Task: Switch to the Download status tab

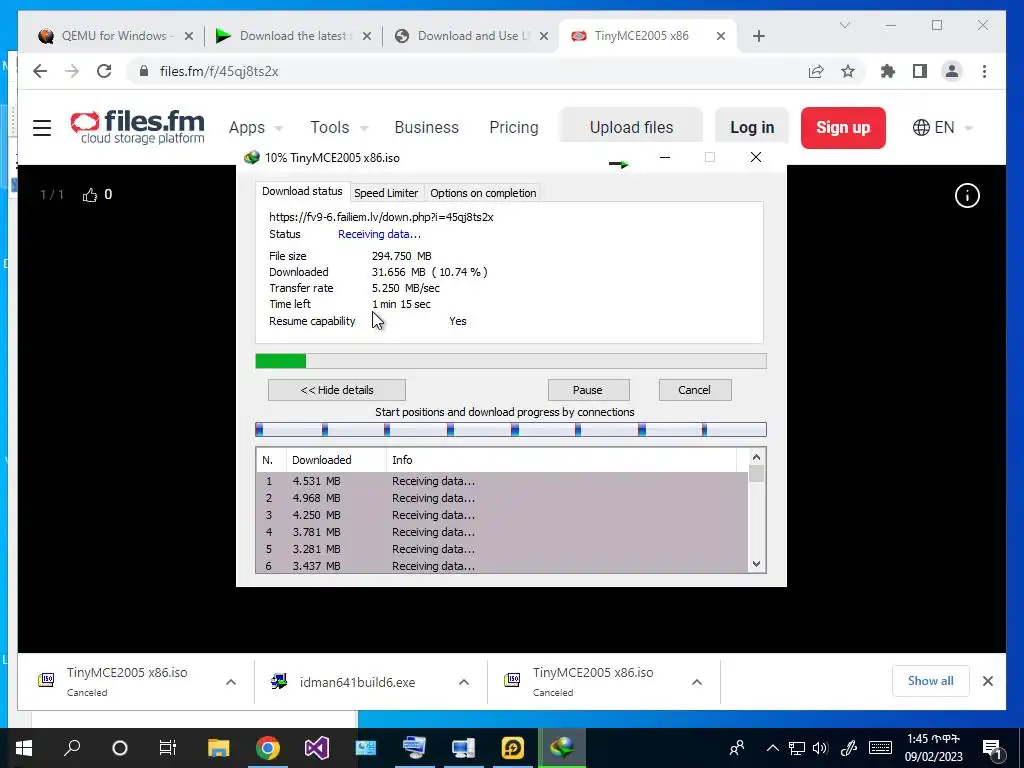Action: (302, 191)
